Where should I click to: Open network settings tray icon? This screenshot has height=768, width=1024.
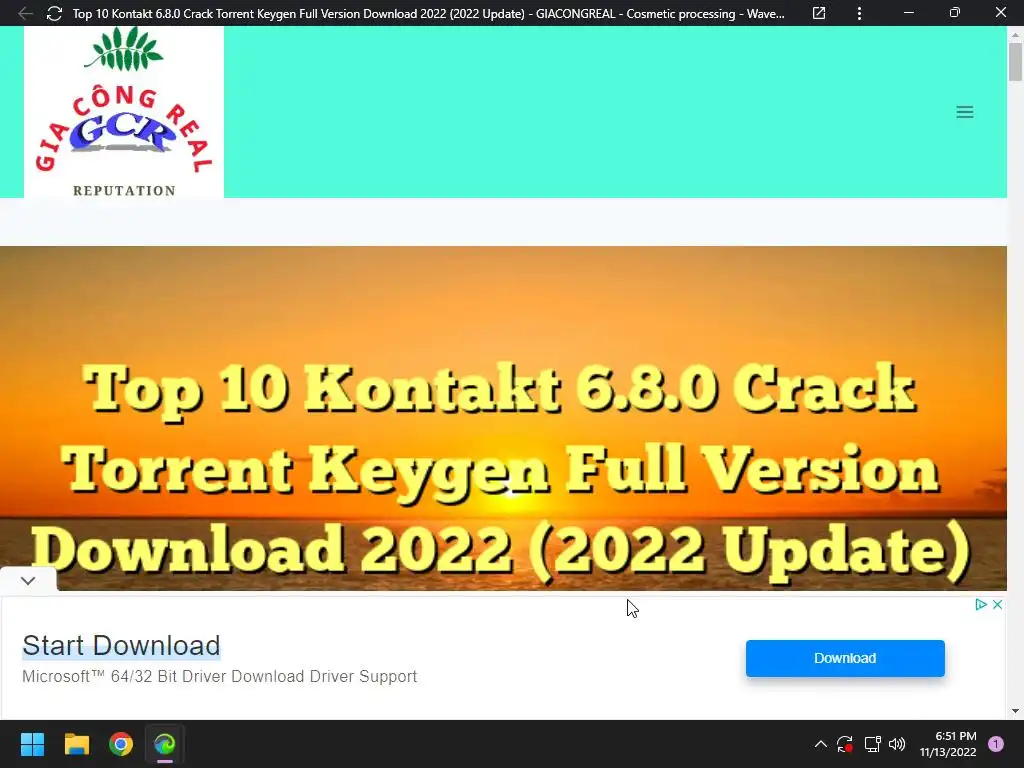(872, 744)
